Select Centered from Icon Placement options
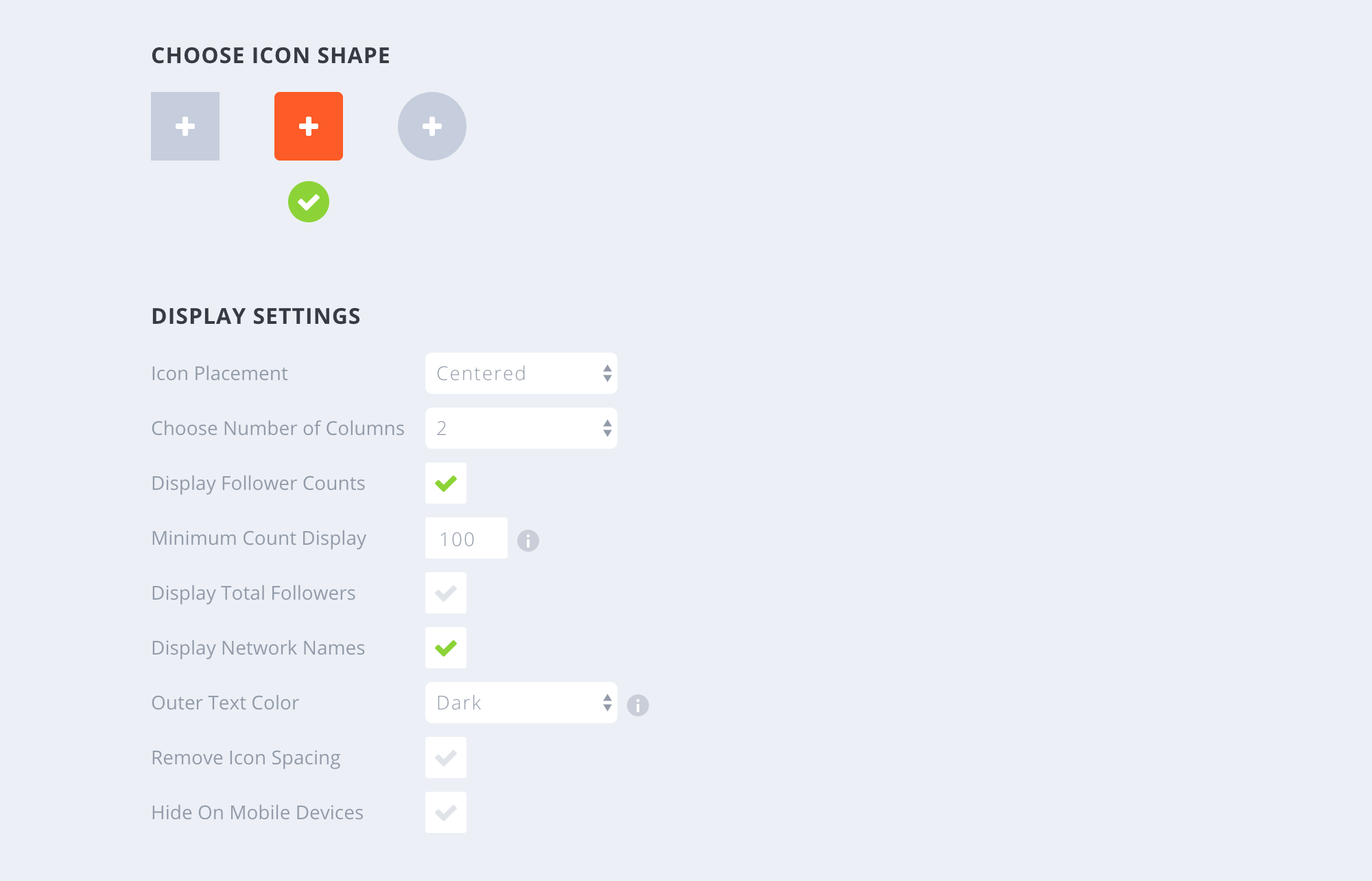Screen dimensions: 1372x881 point(521,373)
